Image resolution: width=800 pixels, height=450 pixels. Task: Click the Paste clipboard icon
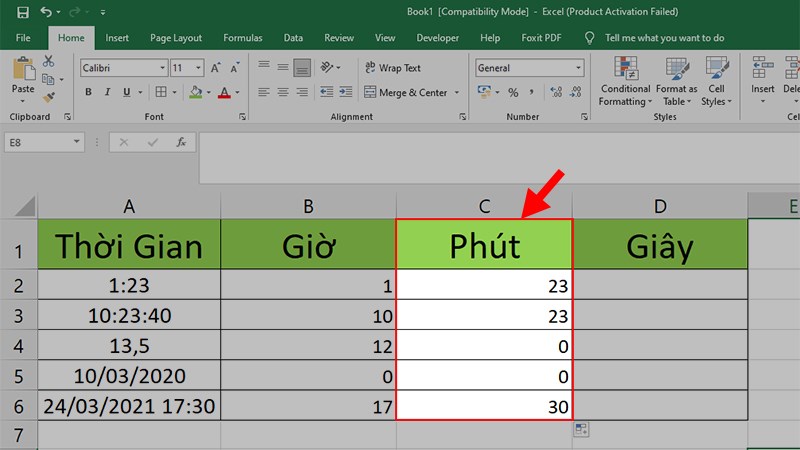click(x=23, y=68)
